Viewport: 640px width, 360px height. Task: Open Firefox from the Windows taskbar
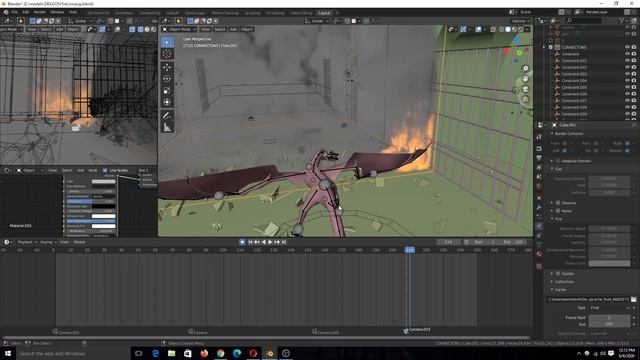click(x=204, y=353)
